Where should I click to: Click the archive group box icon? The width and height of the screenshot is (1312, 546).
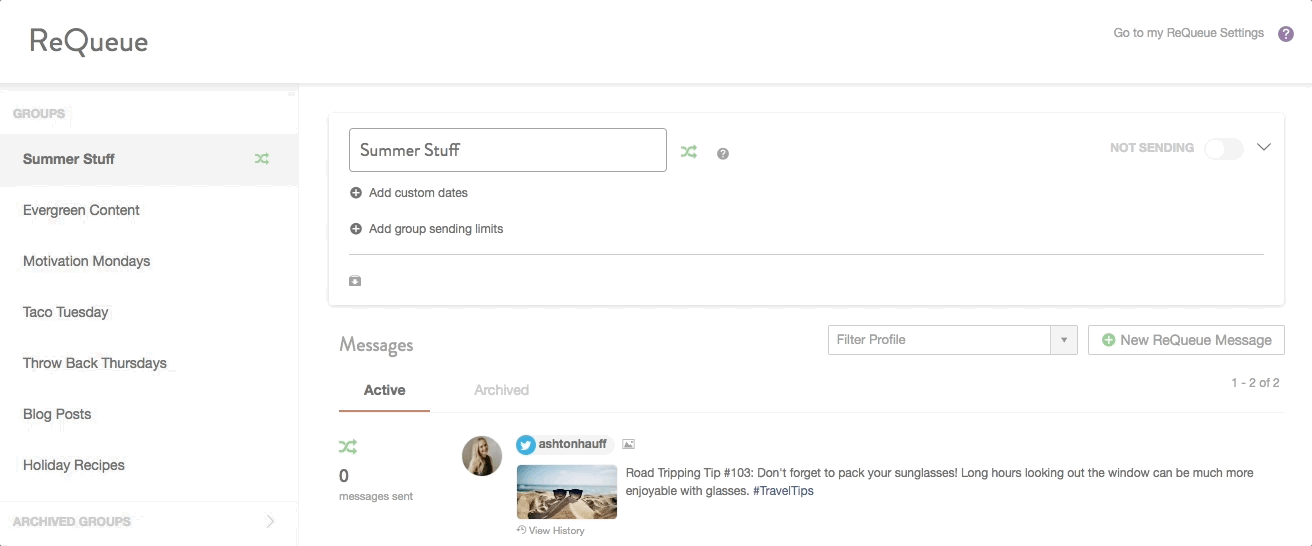[355, 281]
